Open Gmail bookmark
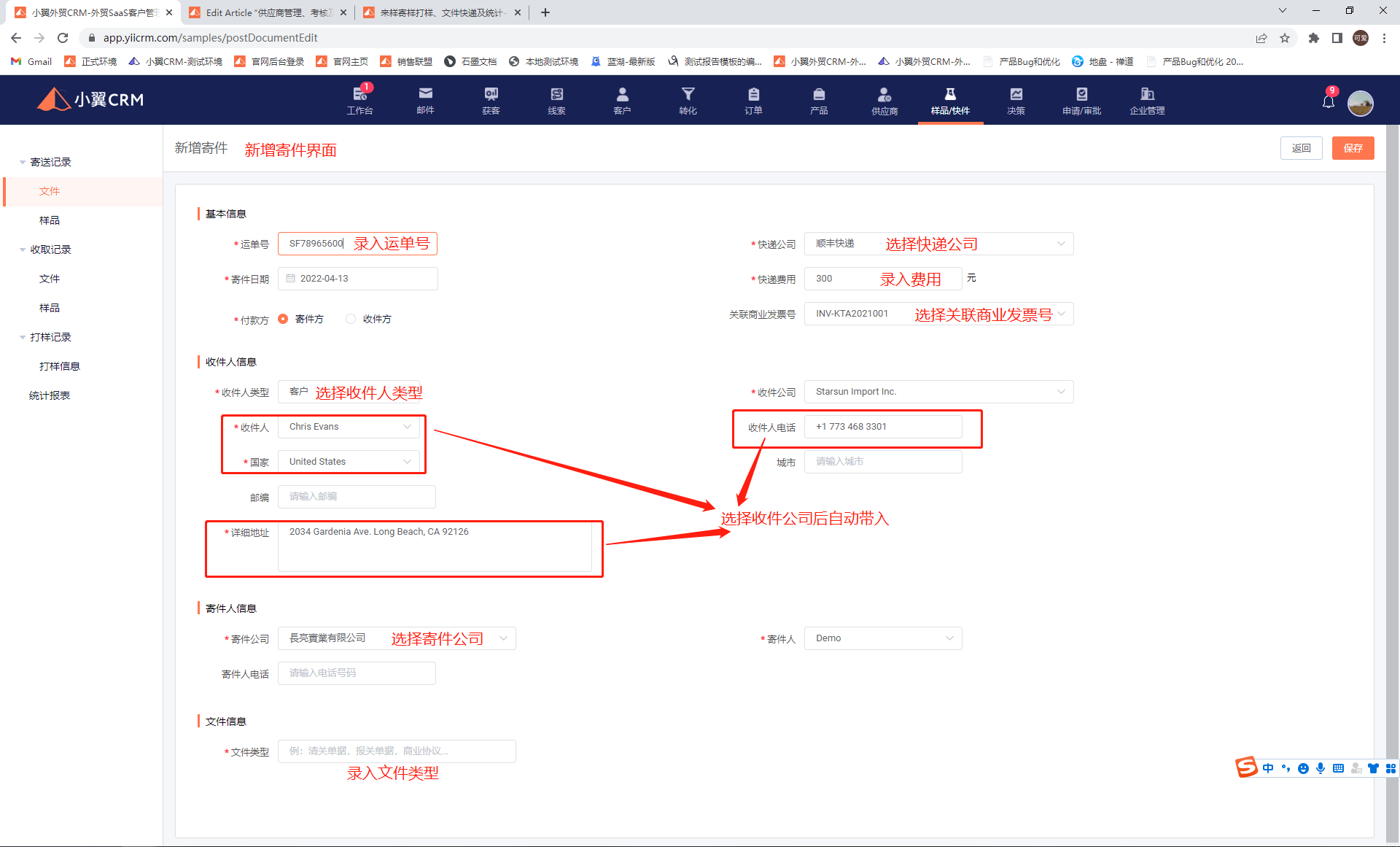 click(32, 61)
